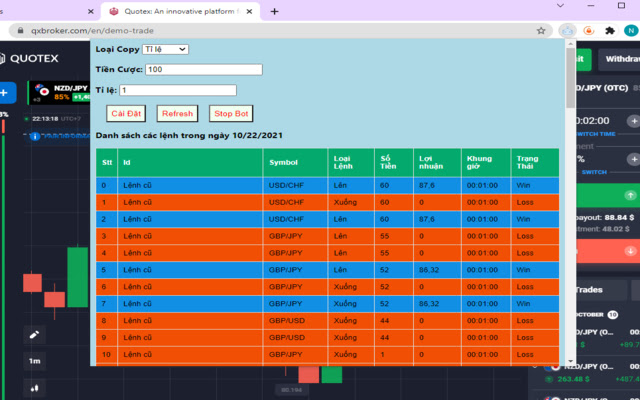Change the 1m chart timeframe
640x400 pixels.
pyautogui.click(x=34, y=361)
